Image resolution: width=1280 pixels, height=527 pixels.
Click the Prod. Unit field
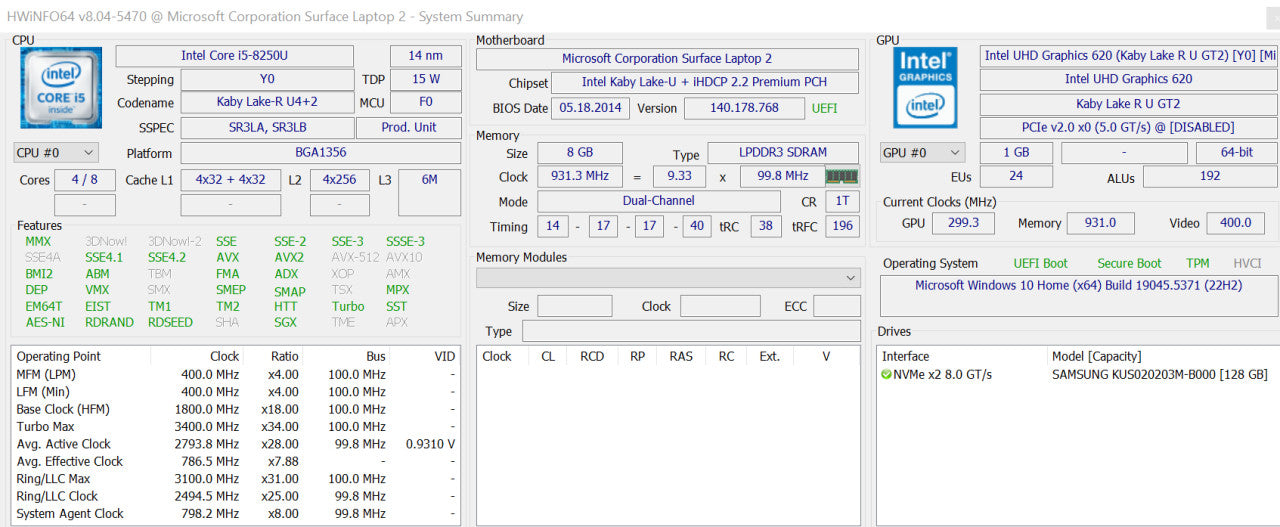(409, 128)
